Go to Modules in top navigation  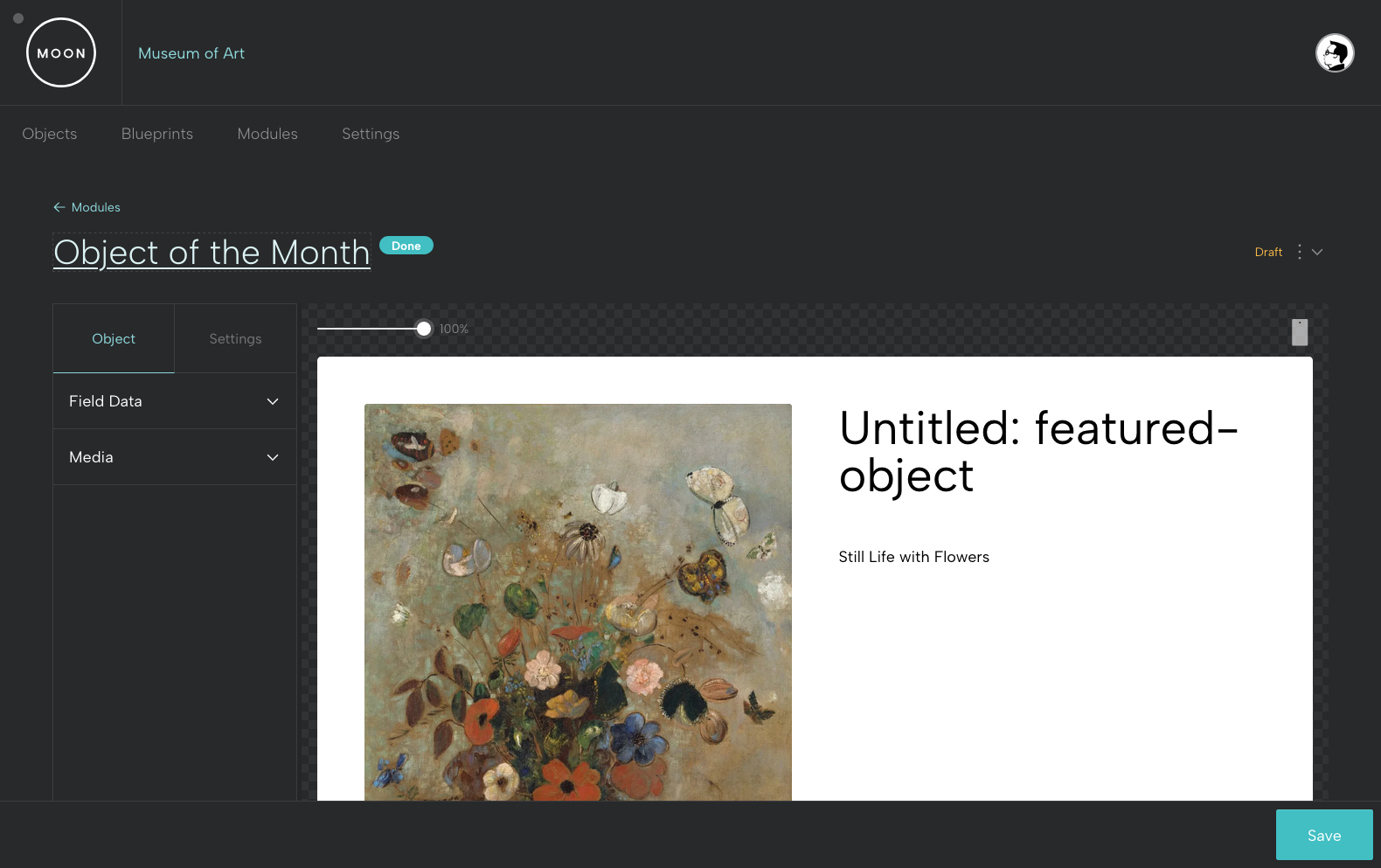click(x=267, y=134)
